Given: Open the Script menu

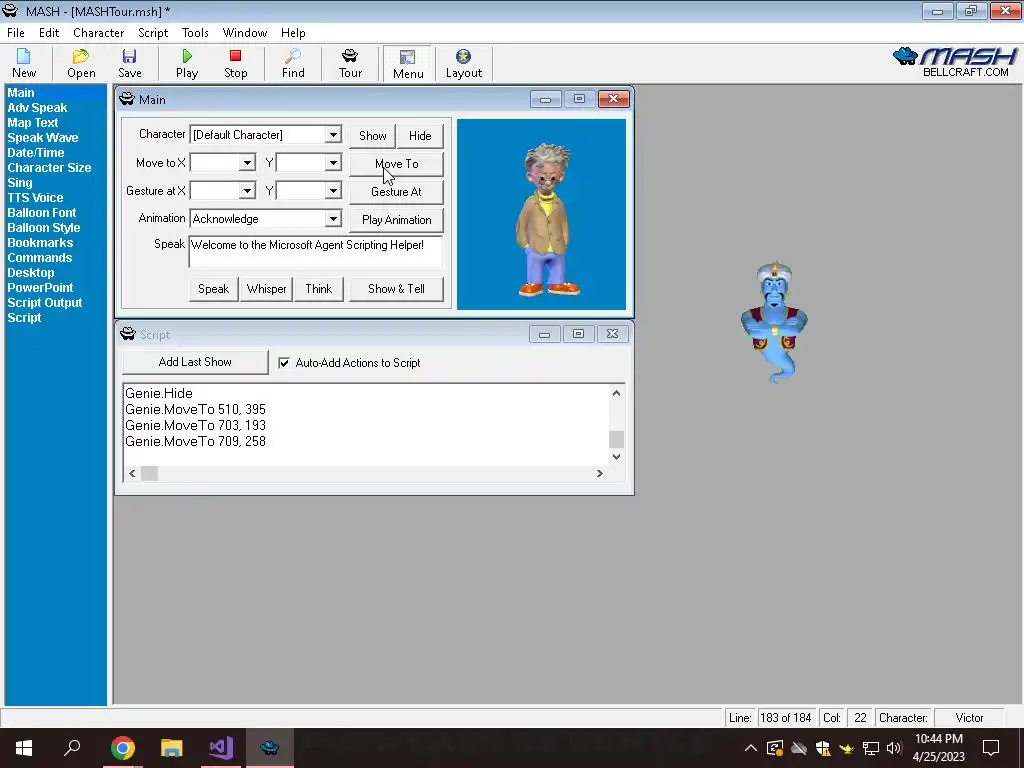Looking at the screenshot, I should pos(153,33).
